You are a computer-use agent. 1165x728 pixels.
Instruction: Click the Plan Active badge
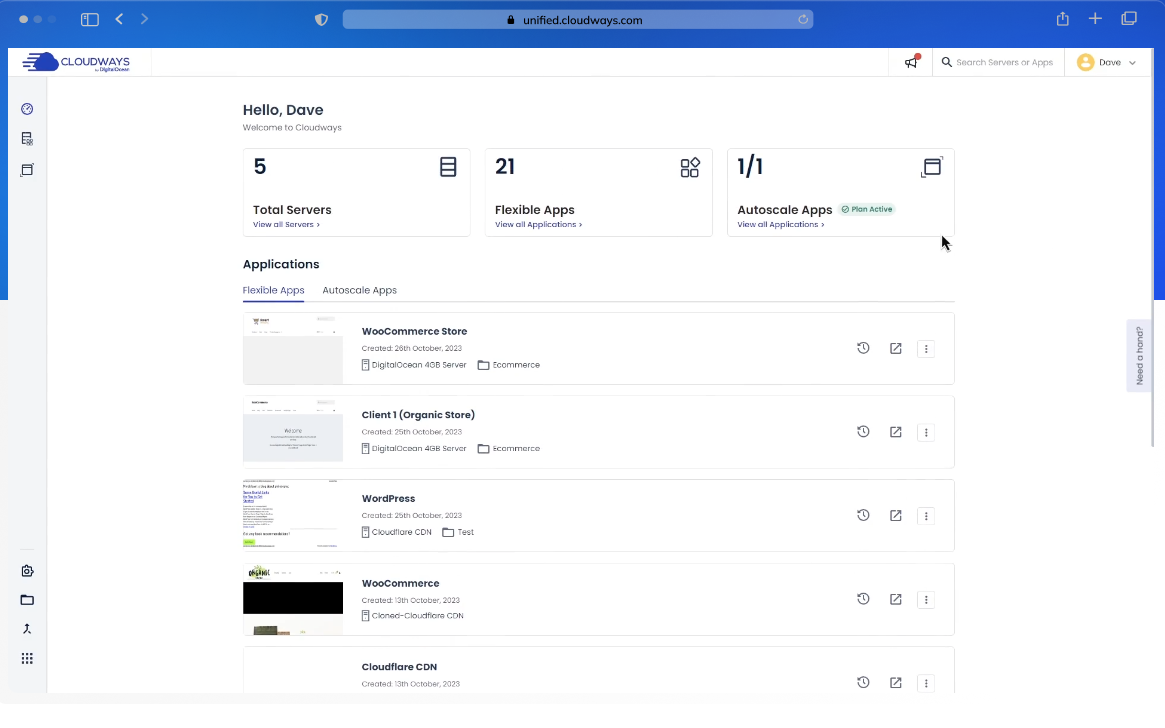(x=867, y=209)
